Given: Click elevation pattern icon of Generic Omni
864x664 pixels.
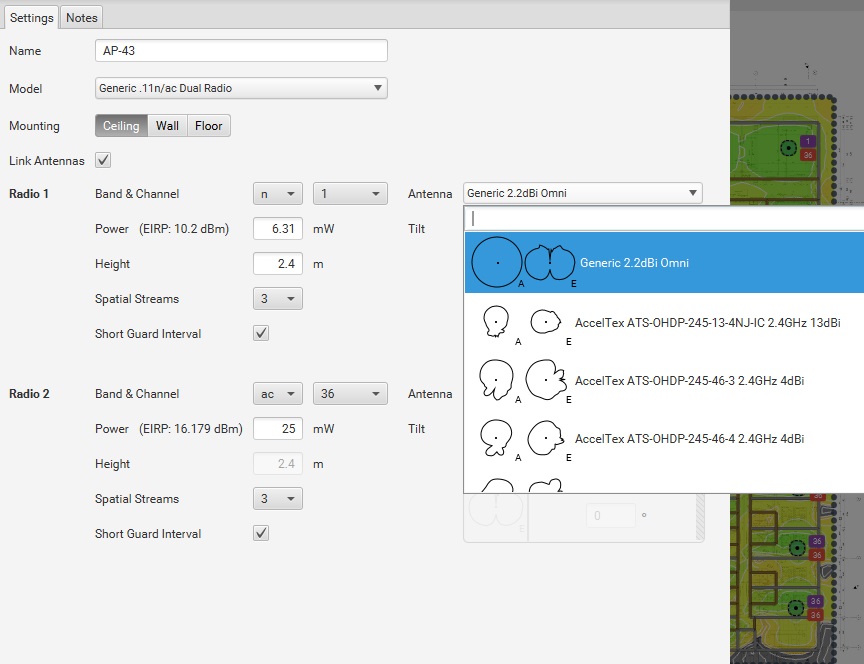Looking at the screenshot, I should 549,263.
